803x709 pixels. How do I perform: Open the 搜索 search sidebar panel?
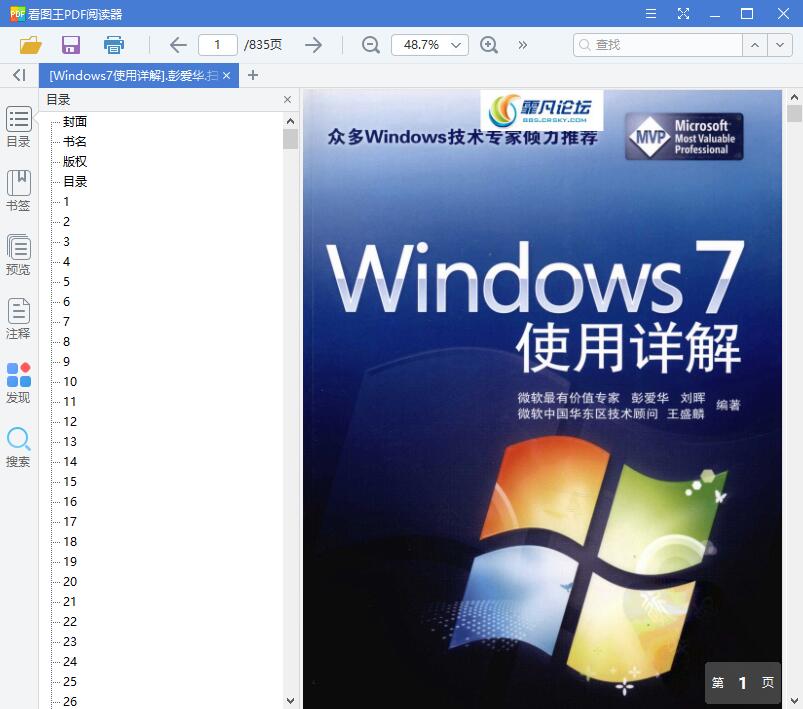[18, 447]
